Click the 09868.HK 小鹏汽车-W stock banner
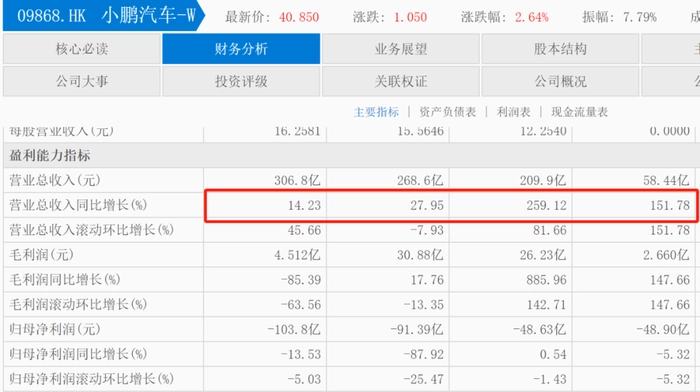This screenshot has width=700, height=392. [x=104, y=16]
